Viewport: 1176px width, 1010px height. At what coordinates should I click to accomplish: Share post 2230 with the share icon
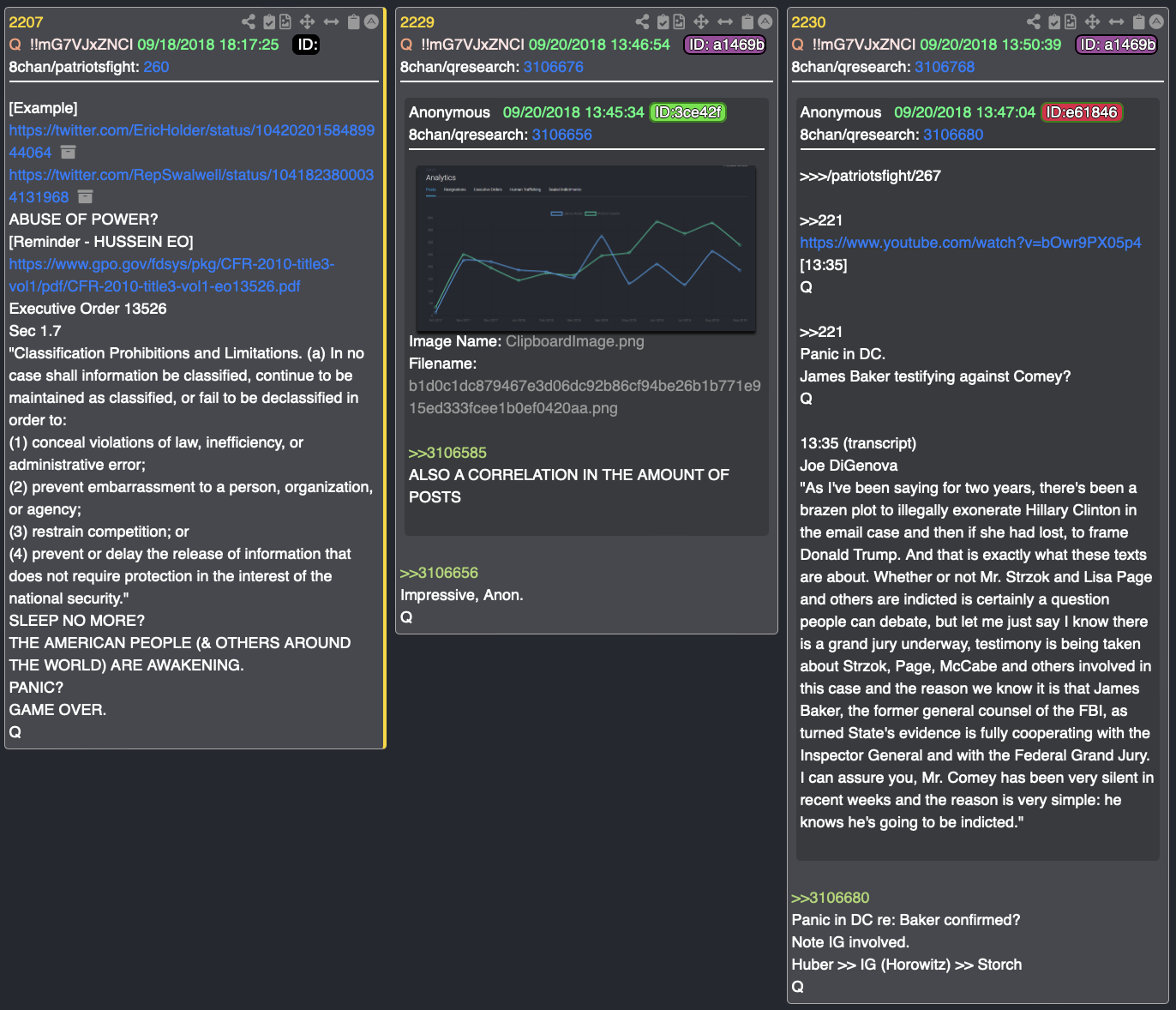click(1034, 22)
